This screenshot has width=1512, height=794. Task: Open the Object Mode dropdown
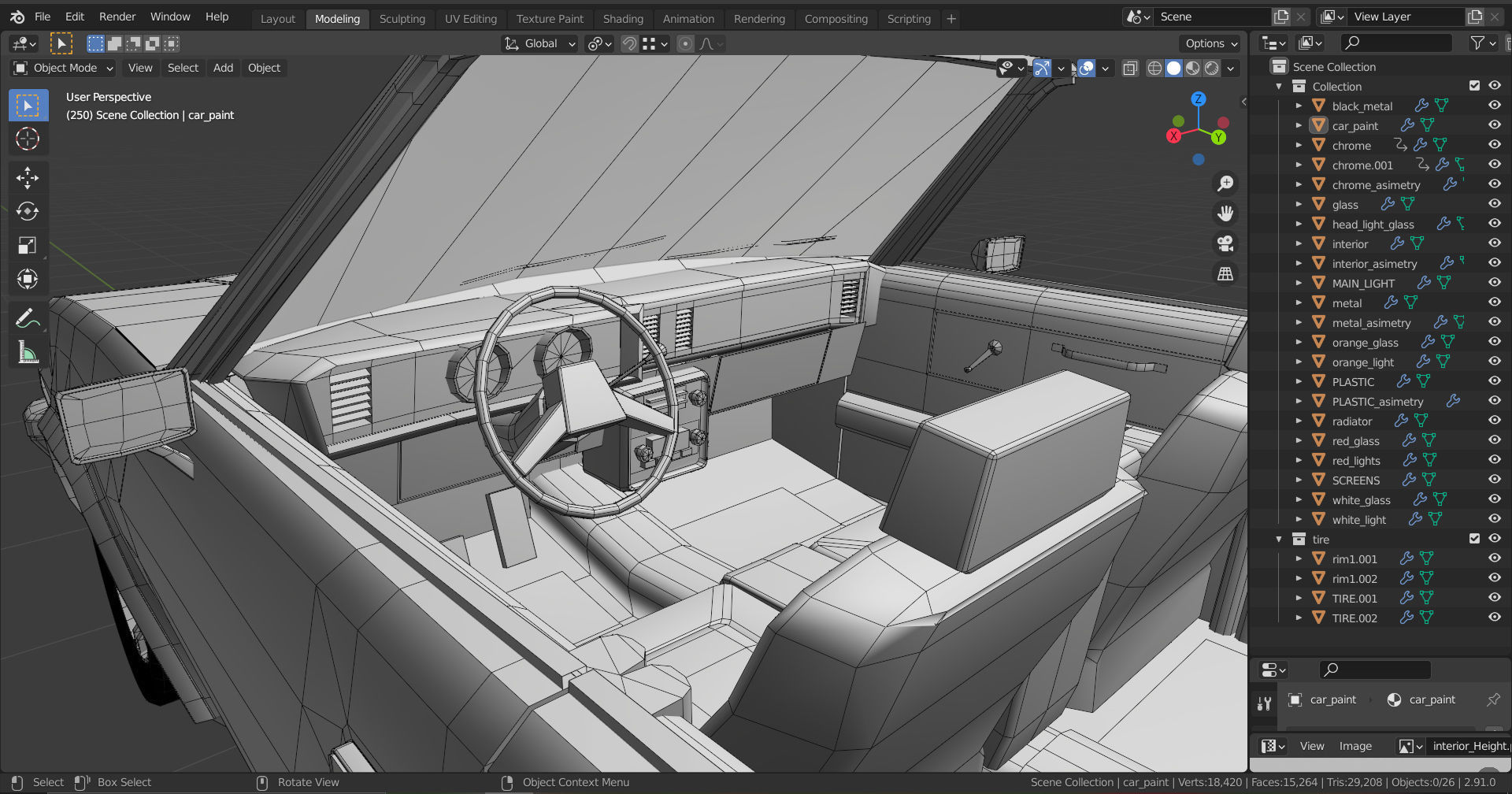click(x=64, y=69)
